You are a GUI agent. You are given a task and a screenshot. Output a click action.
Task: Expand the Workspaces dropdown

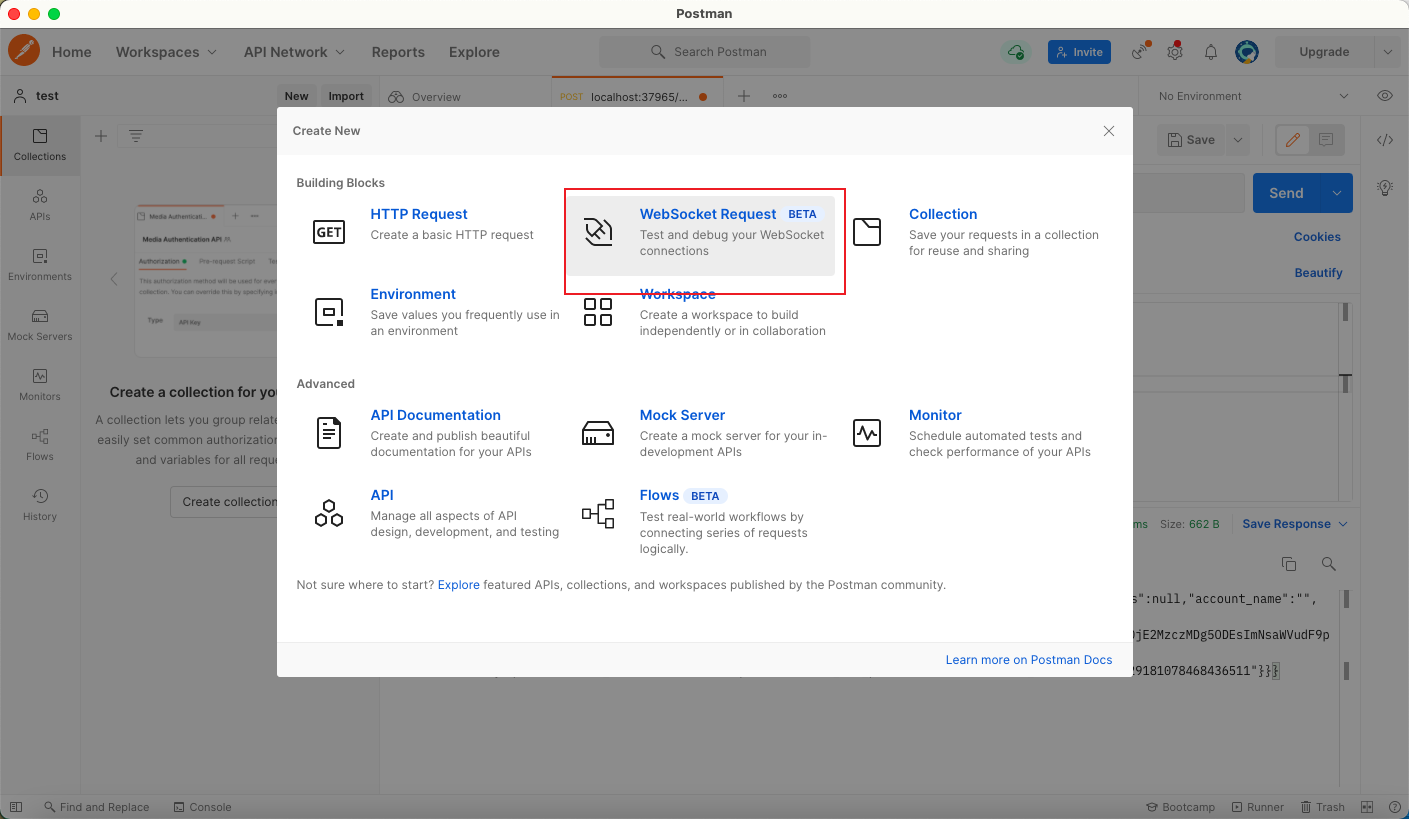pyautogui.click(x=166, y=52)
